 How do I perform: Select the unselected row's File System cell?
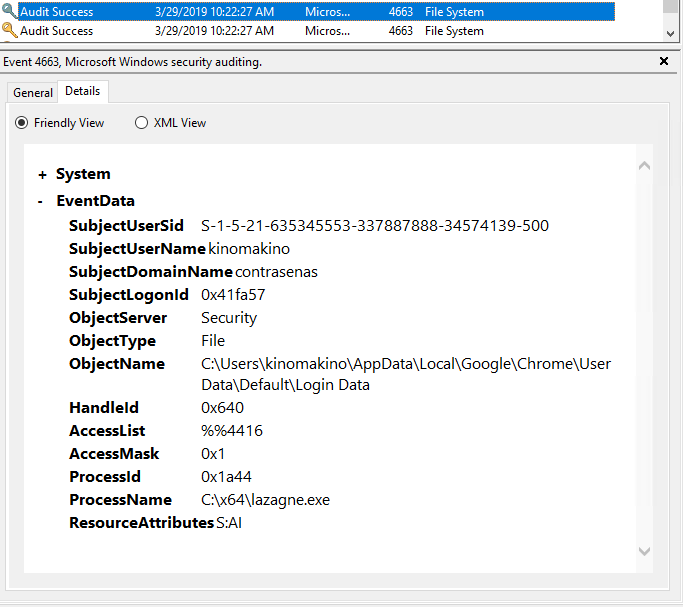click(x=454, y=31)
